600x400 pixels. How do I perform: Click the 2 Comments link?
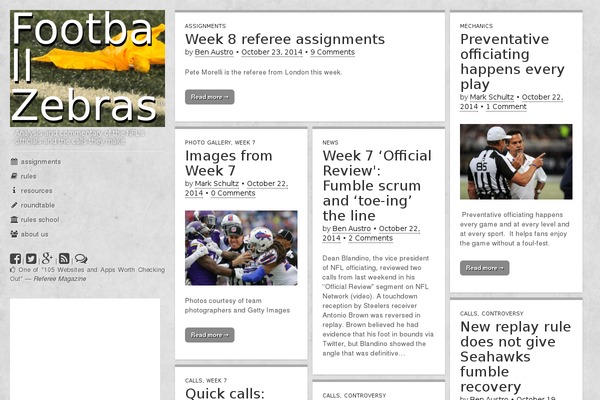(x=370, y=238)
